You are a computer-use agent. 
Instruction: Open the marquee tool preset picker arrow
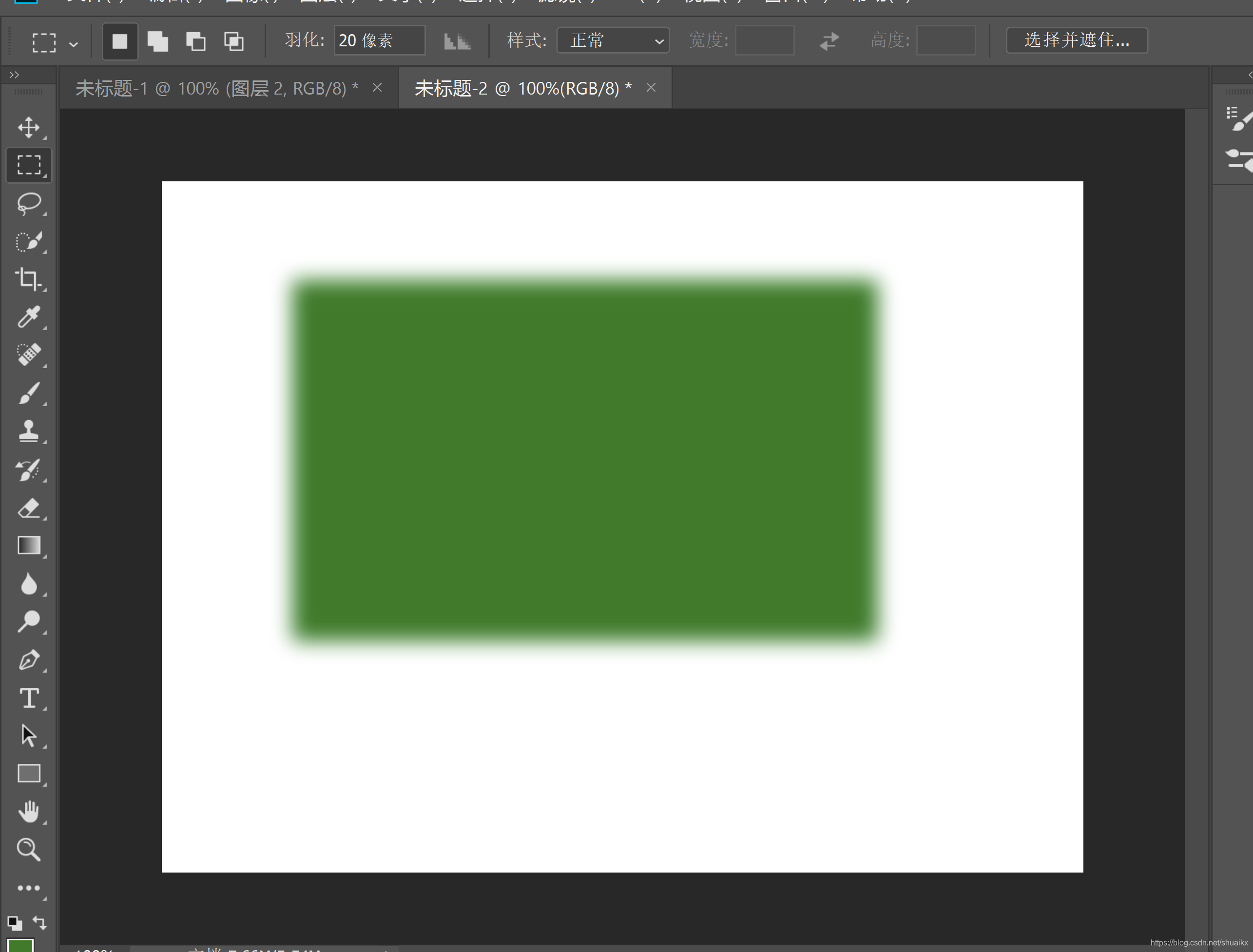74,44
